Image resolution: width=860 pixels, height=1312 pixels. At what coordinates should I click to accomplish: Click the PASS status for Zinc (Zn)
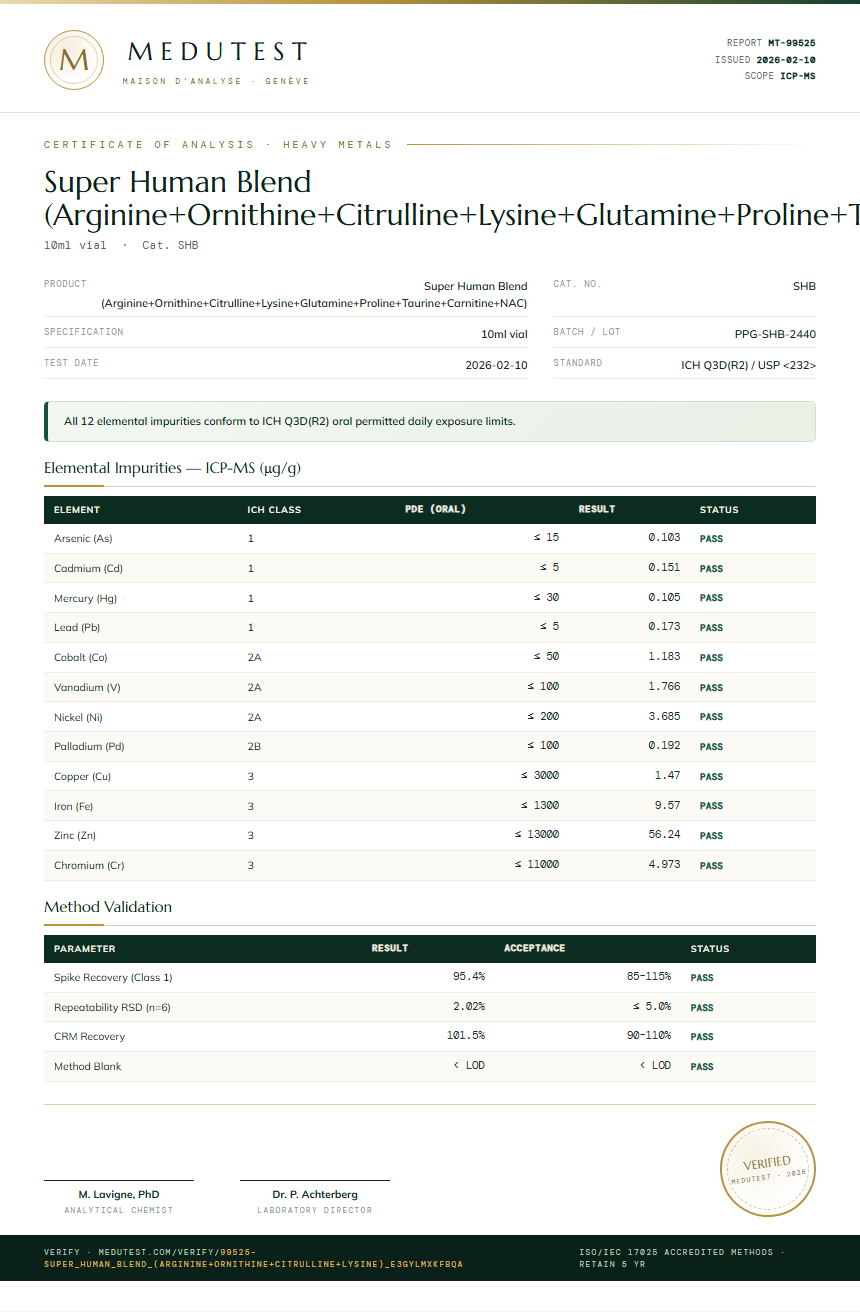point(711,836)
